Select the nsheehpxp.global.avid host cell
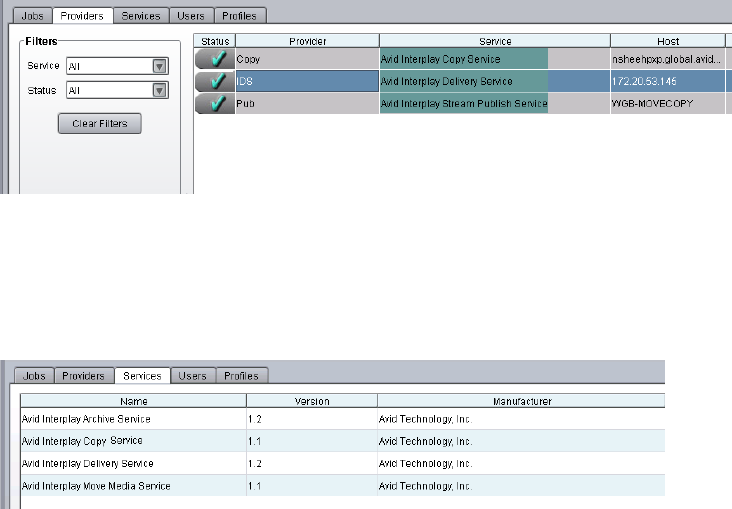The height and width of the screenshot is (509, 732). click(x=668, y=59)
